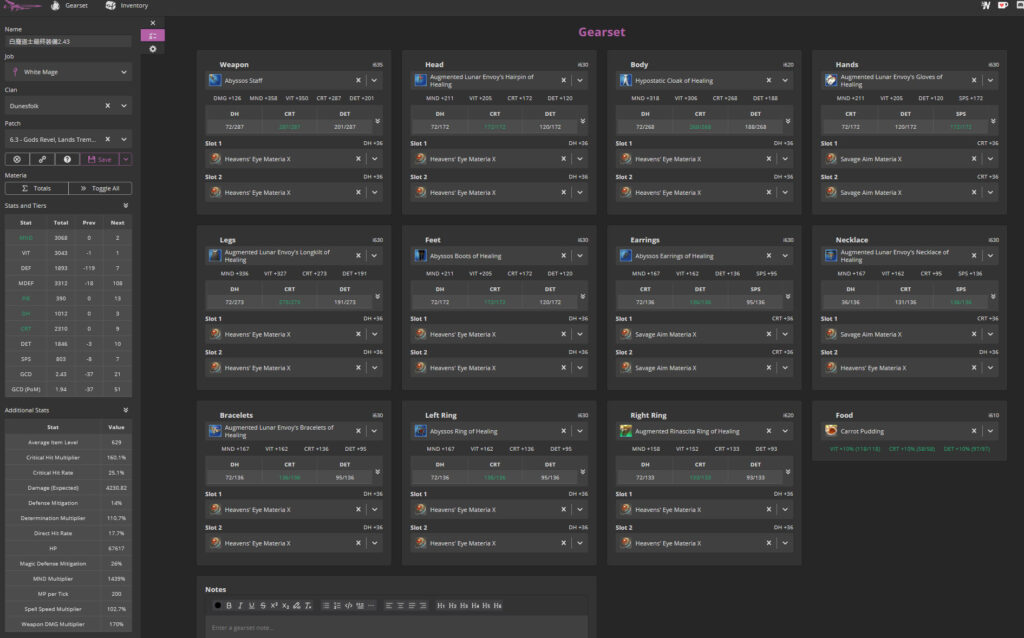Click italic formatting icon in Notes toolbar
This screenshot has height=638, width=1024.
click(239, 605)
